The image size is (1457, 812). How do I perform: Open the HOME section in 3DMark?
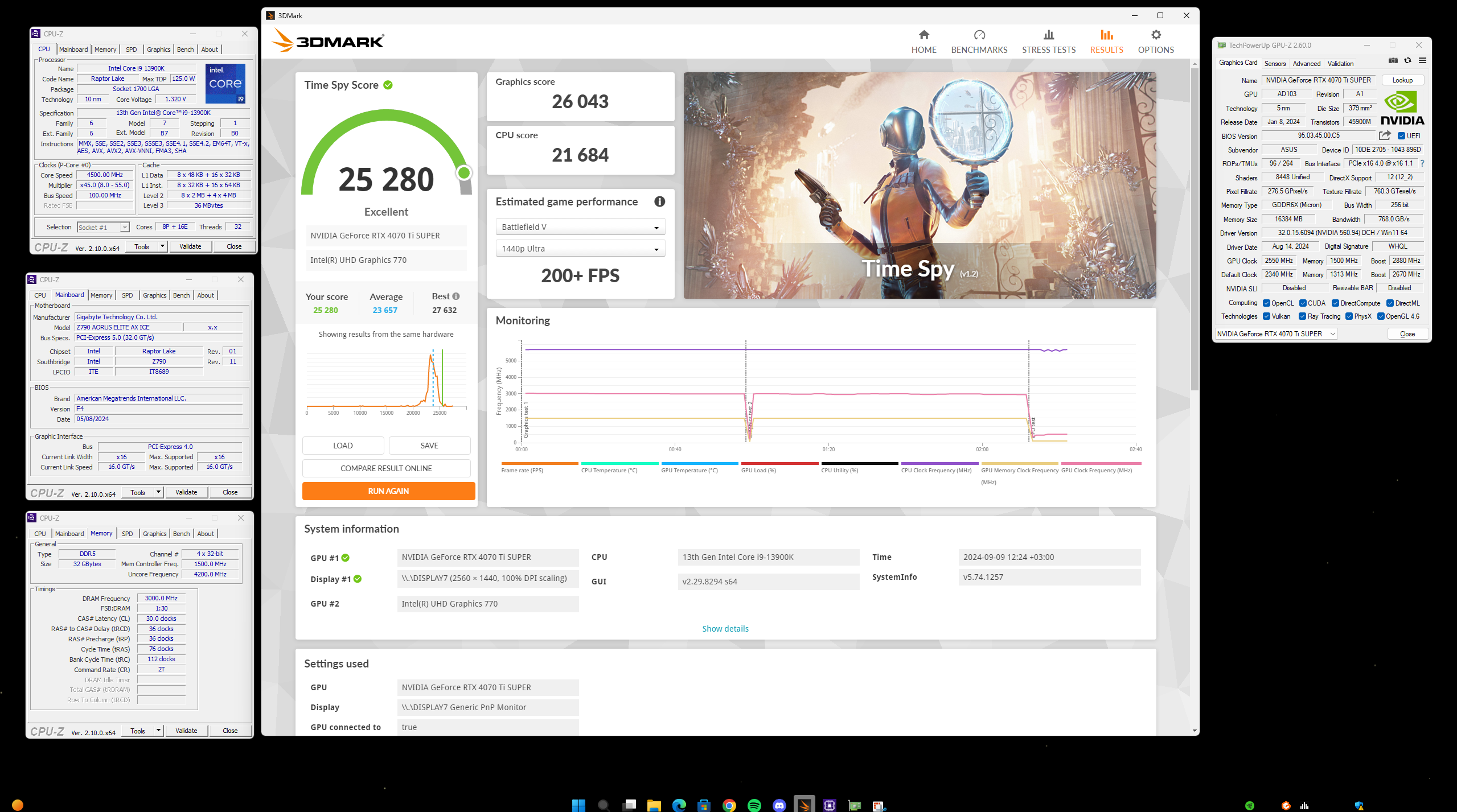924,42
